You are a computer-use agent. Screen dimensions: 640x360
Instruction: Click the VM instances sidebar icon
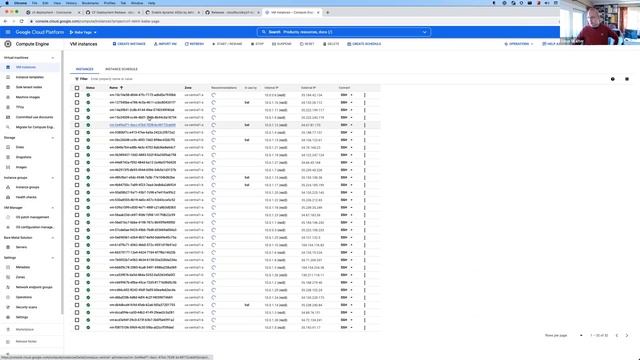coord(8,67)
